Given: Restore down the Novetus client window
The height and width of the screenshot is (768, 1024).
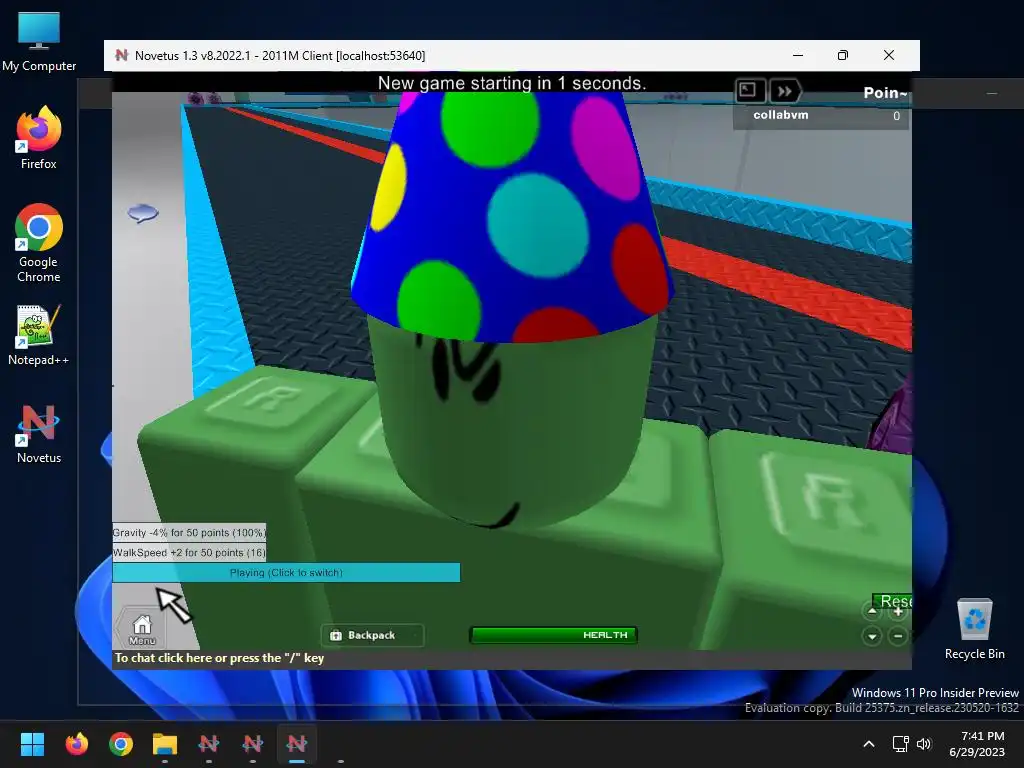Looking at the screenshot, I should click(842, 56).
